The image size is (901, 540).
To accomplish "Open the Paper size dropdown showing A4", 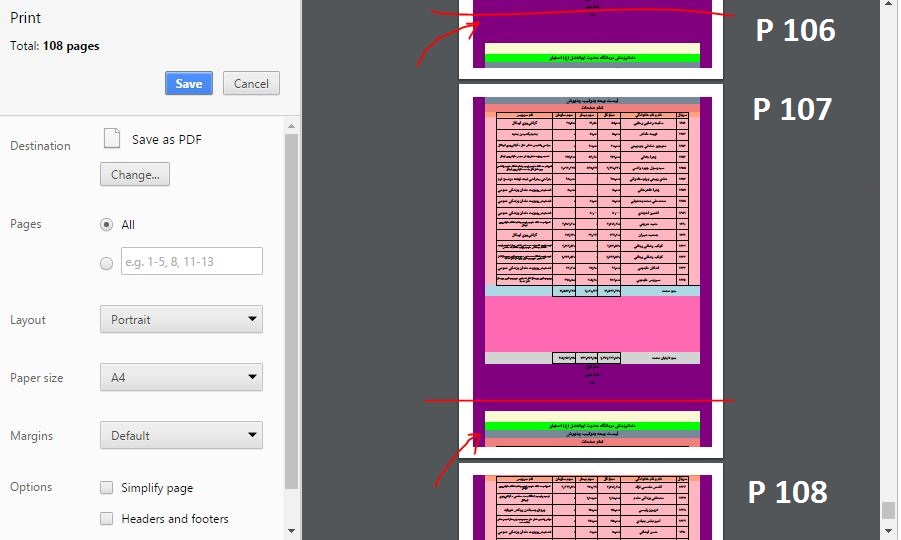I will click(181, 377).
